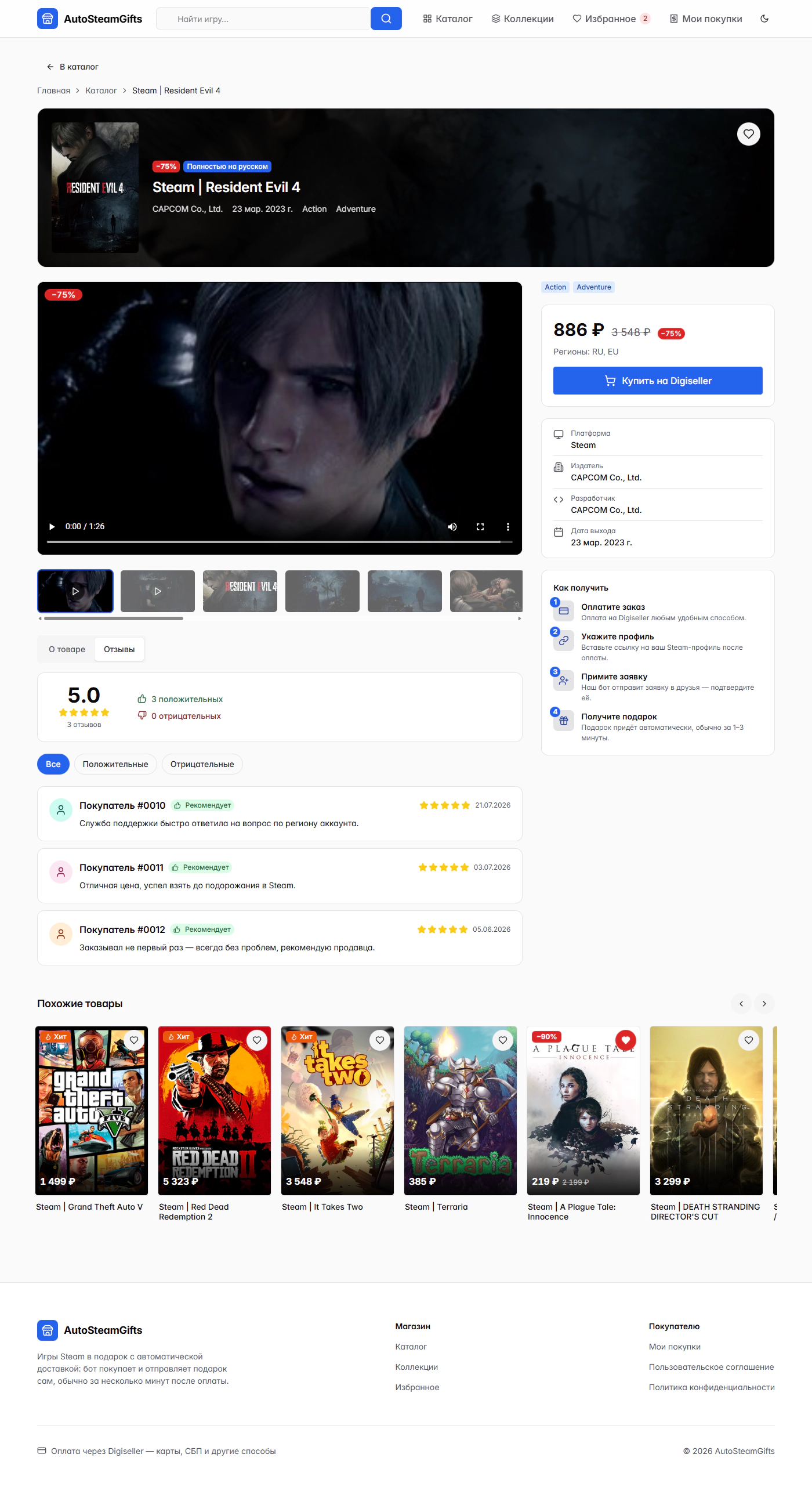Screen dimensions: 812x1494
Task: Click the Каталог breadcrumb
Action: 101,91
